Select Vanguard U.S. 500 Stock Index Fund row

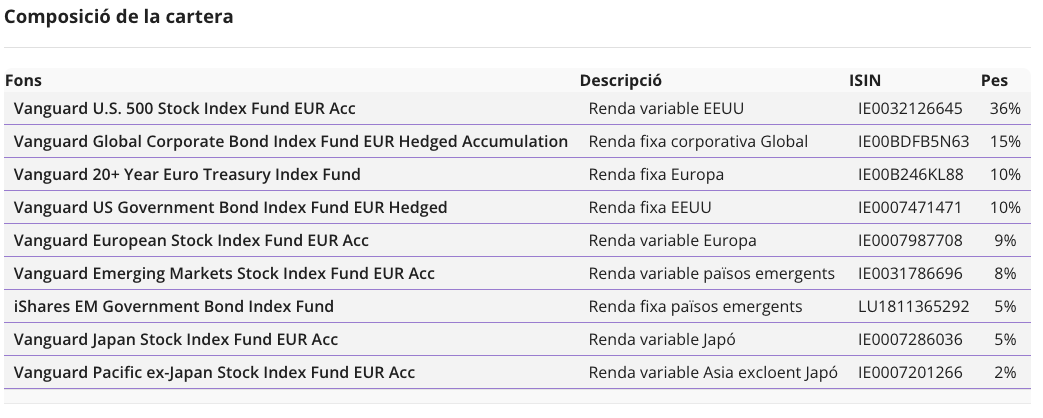[517, 108]
